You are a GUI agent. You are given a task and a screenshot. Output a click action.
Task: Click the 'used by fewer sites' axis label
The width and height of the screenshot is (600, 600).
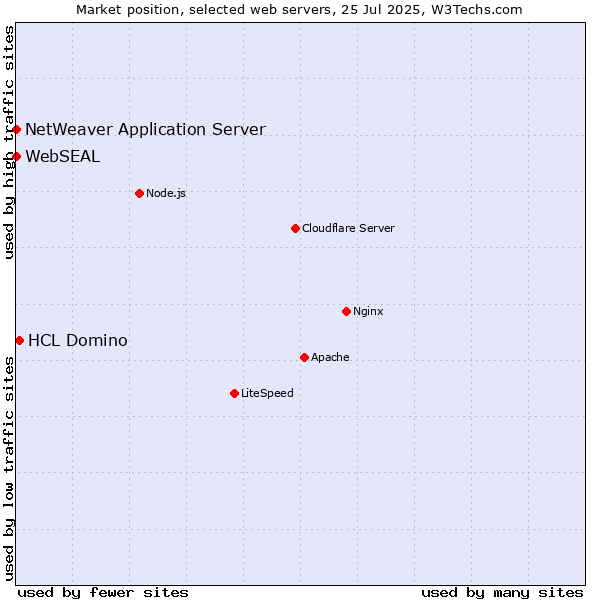(x=103, y=593)
